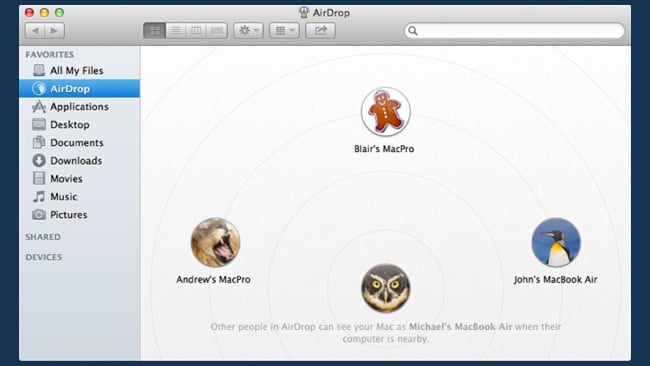
Task: Open the Action gear dropdown menu
Action: 248,31
